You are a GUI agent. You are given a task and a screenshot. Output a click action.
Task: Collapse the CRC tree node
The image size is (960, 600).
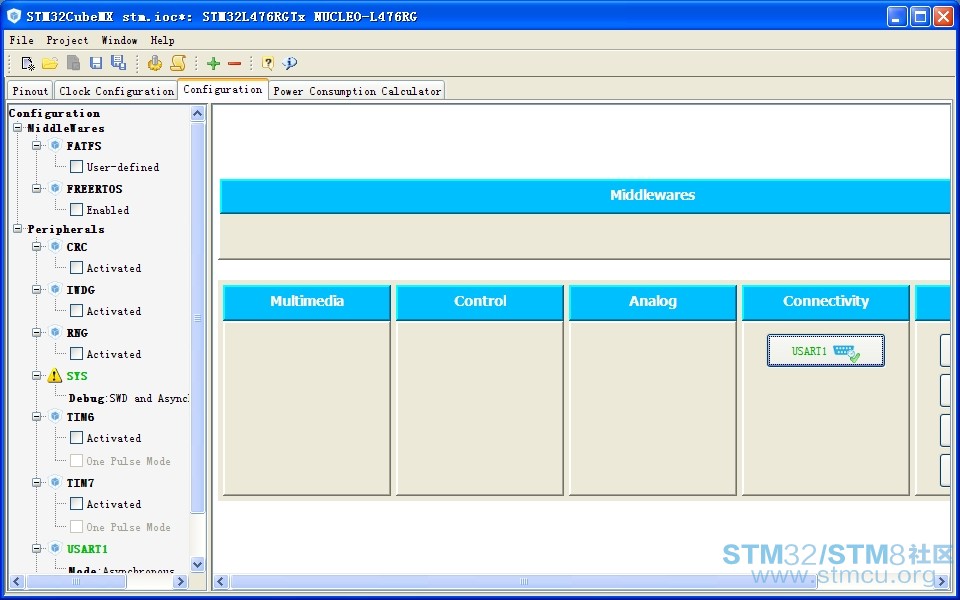click(x=37, y=247)
